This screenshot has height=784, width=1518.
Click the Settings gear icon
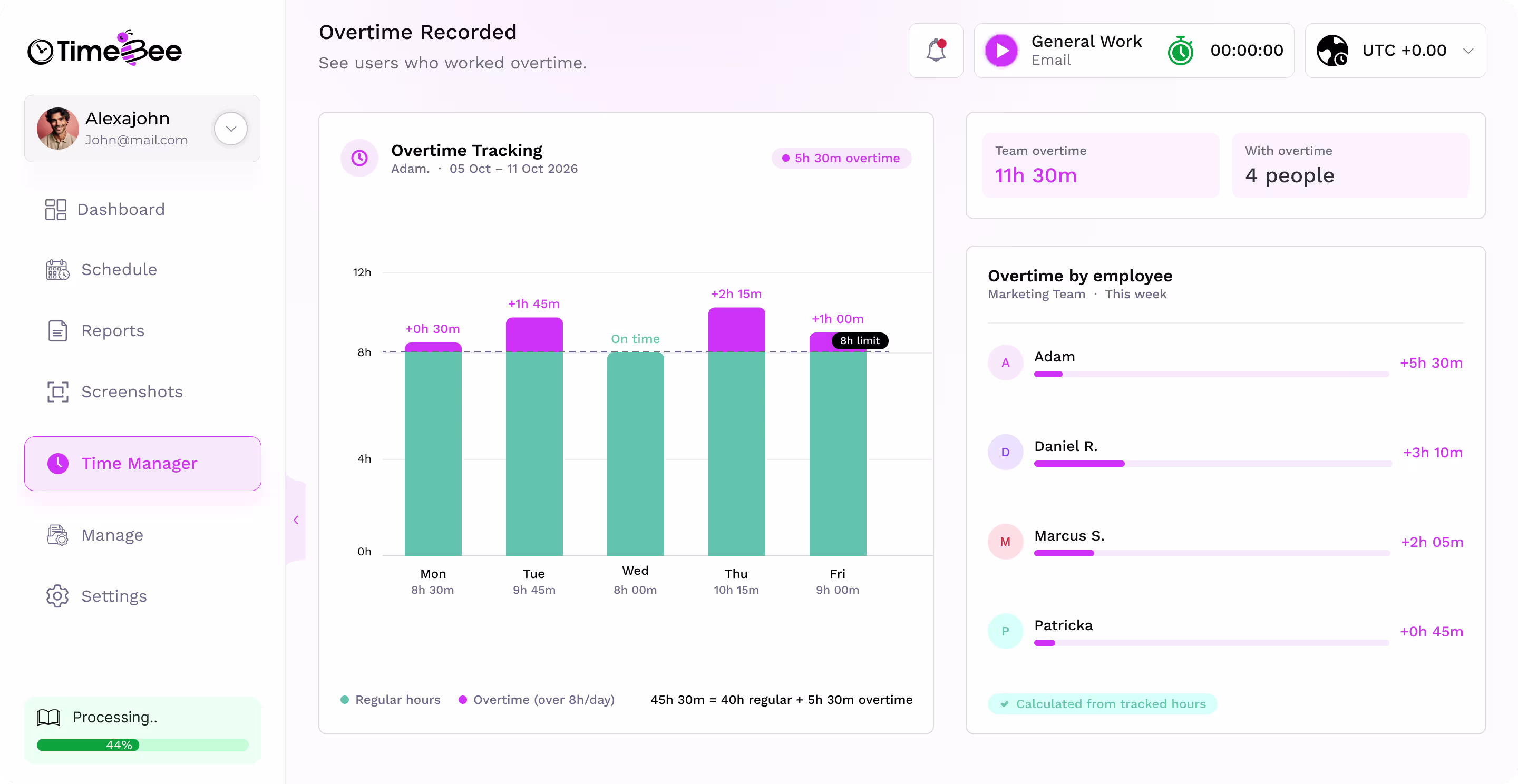(58, 596)
